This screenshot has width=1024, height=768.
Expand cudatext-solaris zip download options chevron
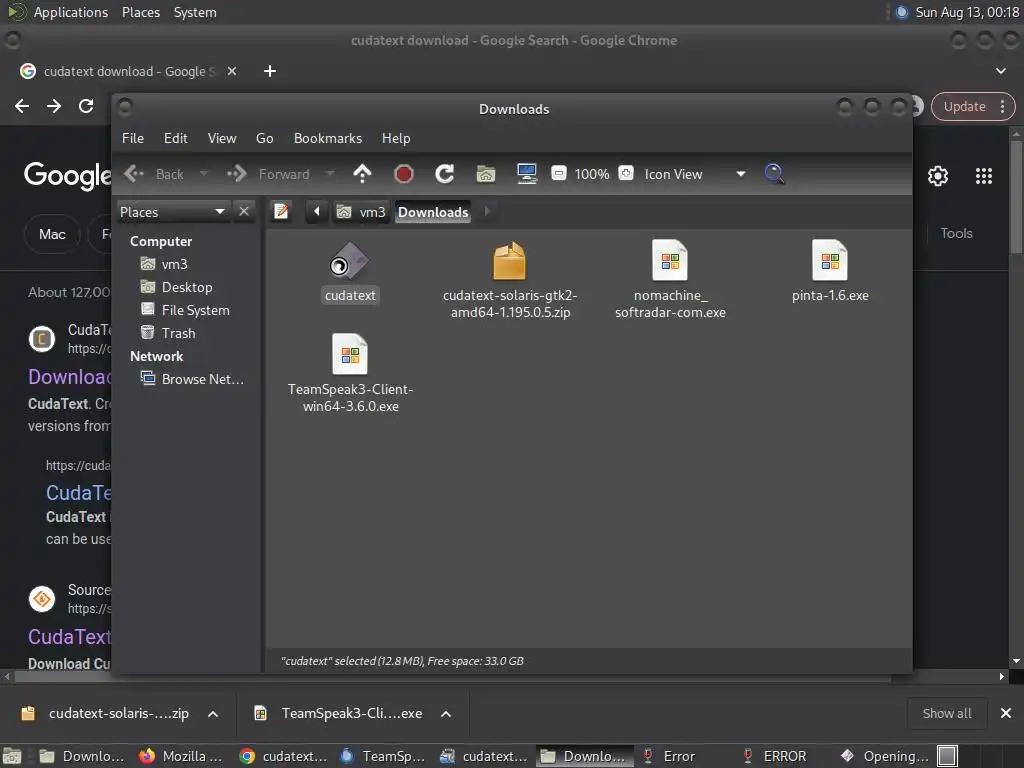(213, 714)
